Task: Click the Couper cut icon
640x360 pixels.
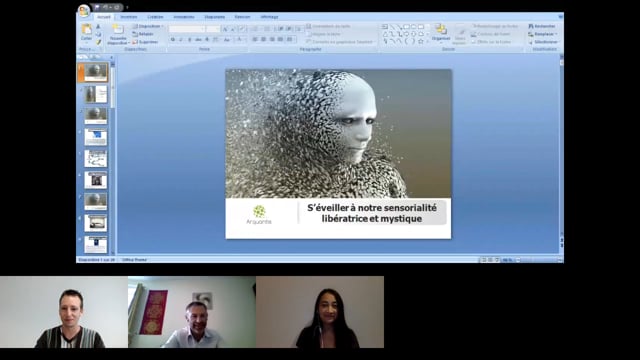Action: point(98,27)
